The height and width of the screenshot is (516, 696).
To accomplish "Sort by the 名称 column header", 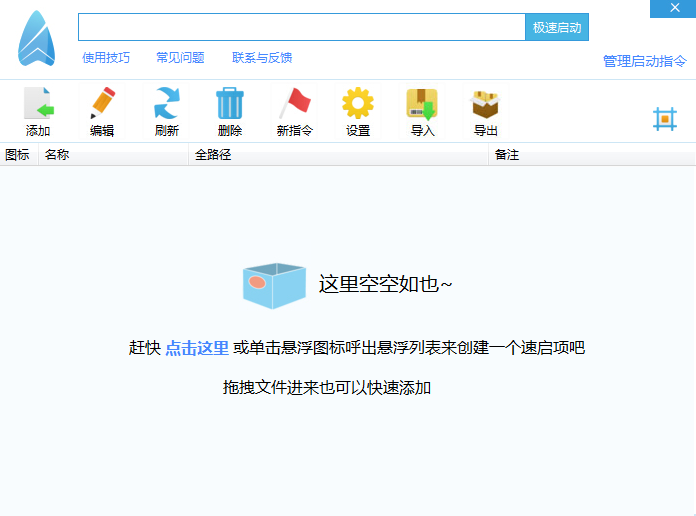I will tap(114, 155).
